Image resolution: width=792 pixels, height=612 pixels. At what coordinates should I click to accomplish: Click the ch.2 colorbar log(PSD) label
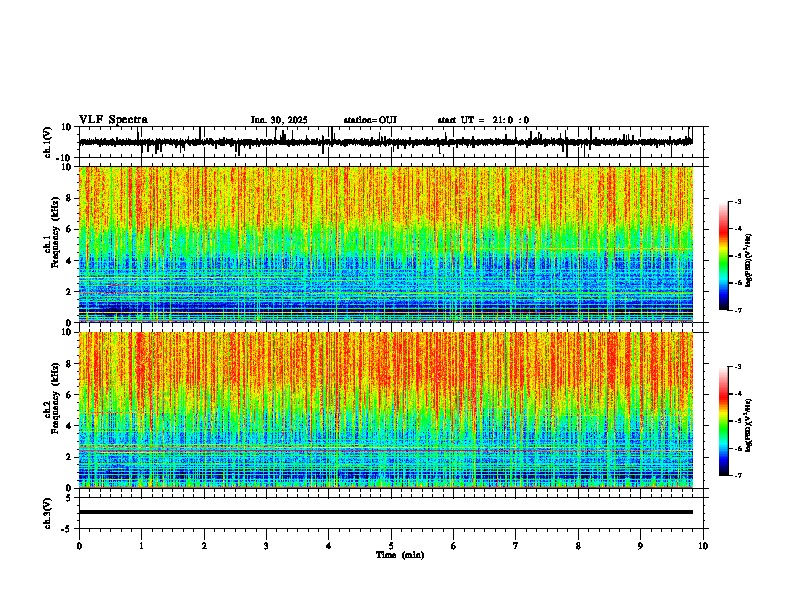(x=749, y=425)
